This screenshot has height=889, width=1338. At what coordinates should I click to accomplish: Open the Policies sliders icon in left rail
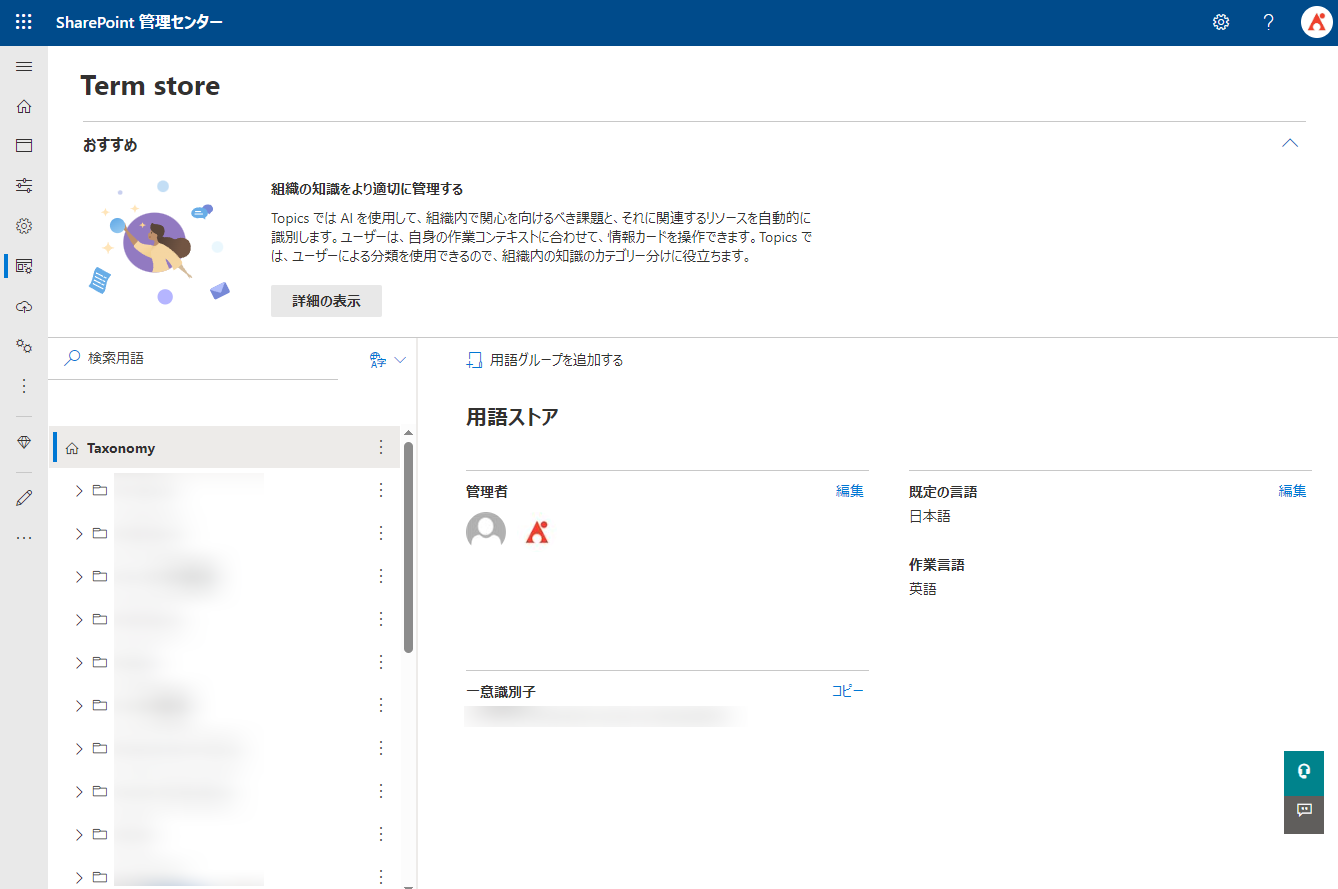(24, 185)
